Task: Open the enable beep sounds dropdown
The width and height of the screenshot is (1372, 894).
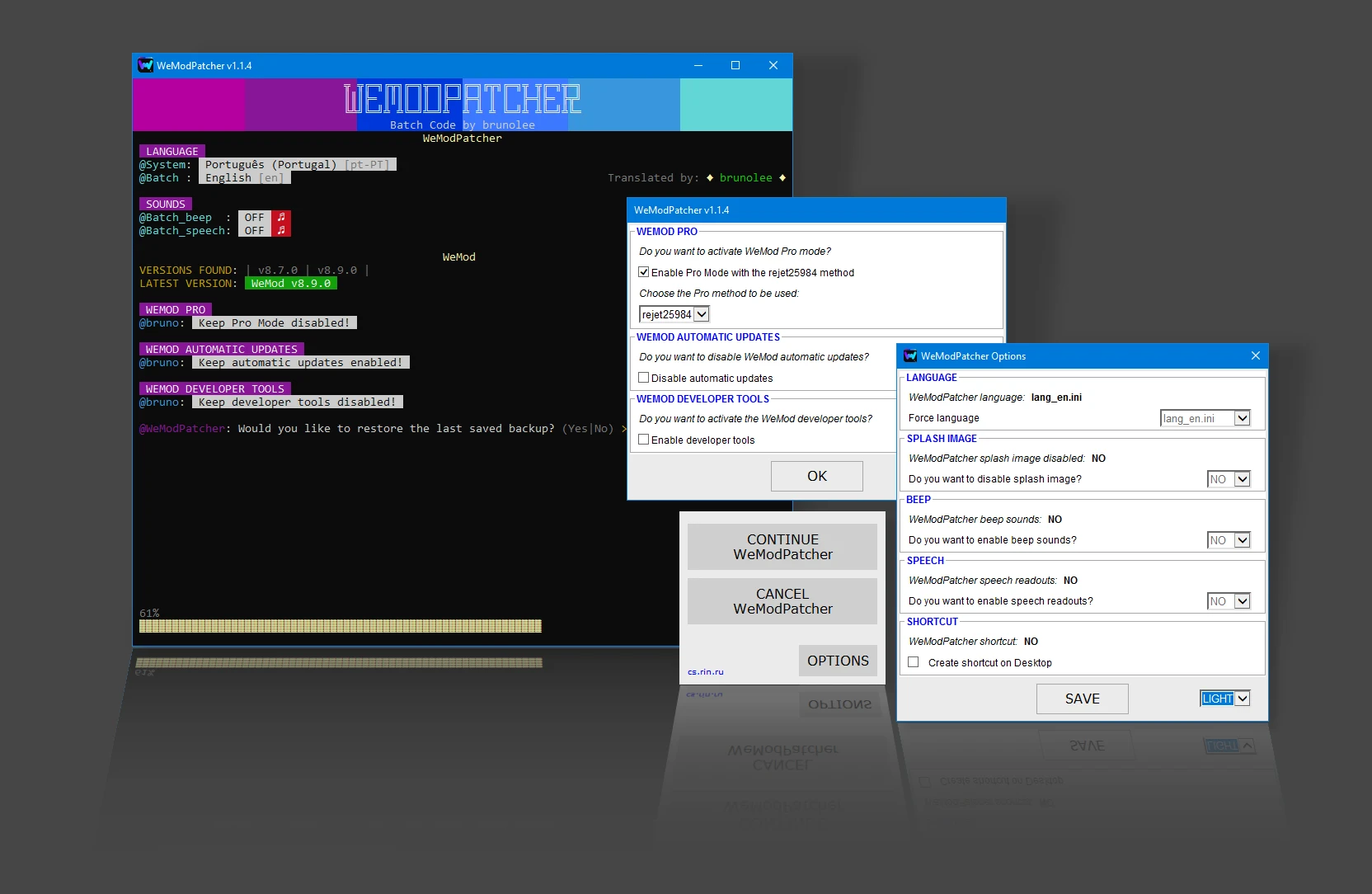Action: pos(1242,540)
